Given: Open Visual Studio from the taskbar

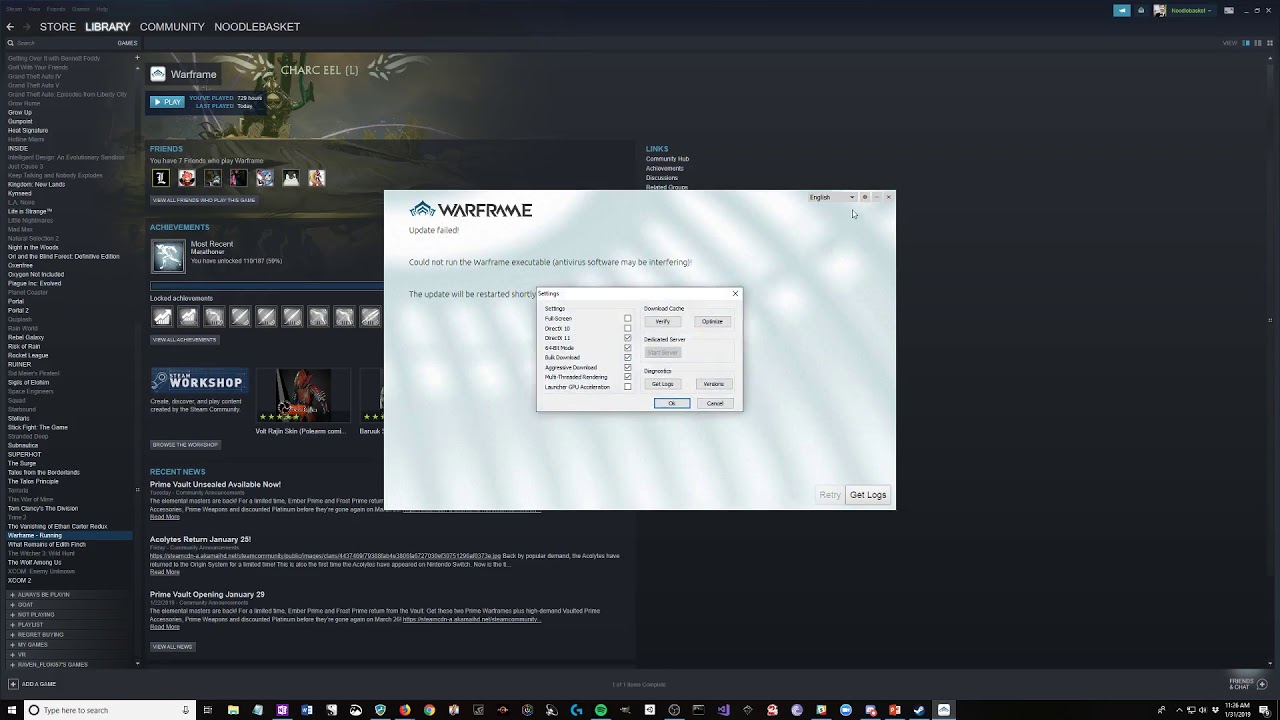Looking at the screenshot, I should click(x=723, y=710).
